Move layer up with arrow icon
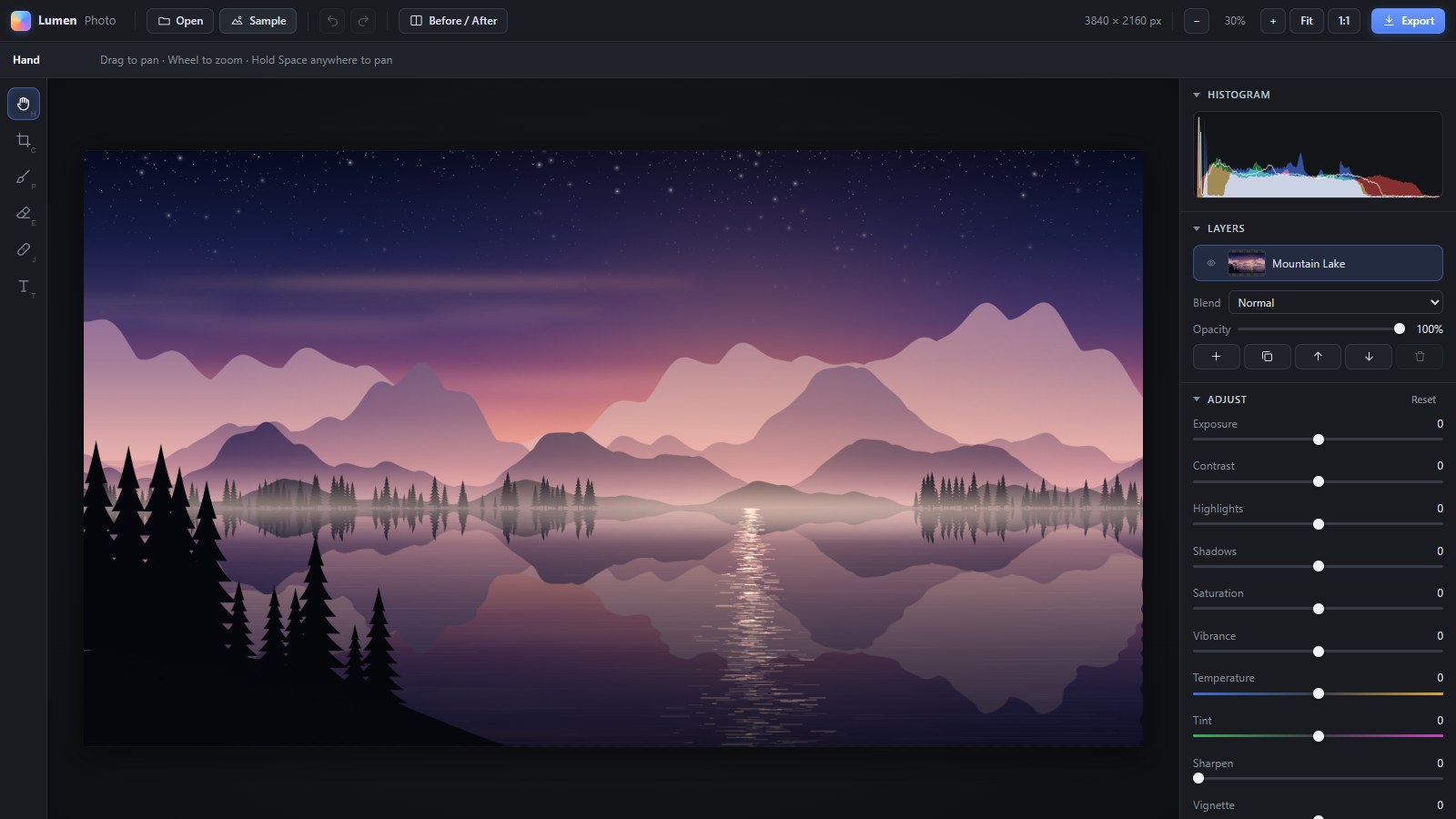 click(x=1318, y=357)
